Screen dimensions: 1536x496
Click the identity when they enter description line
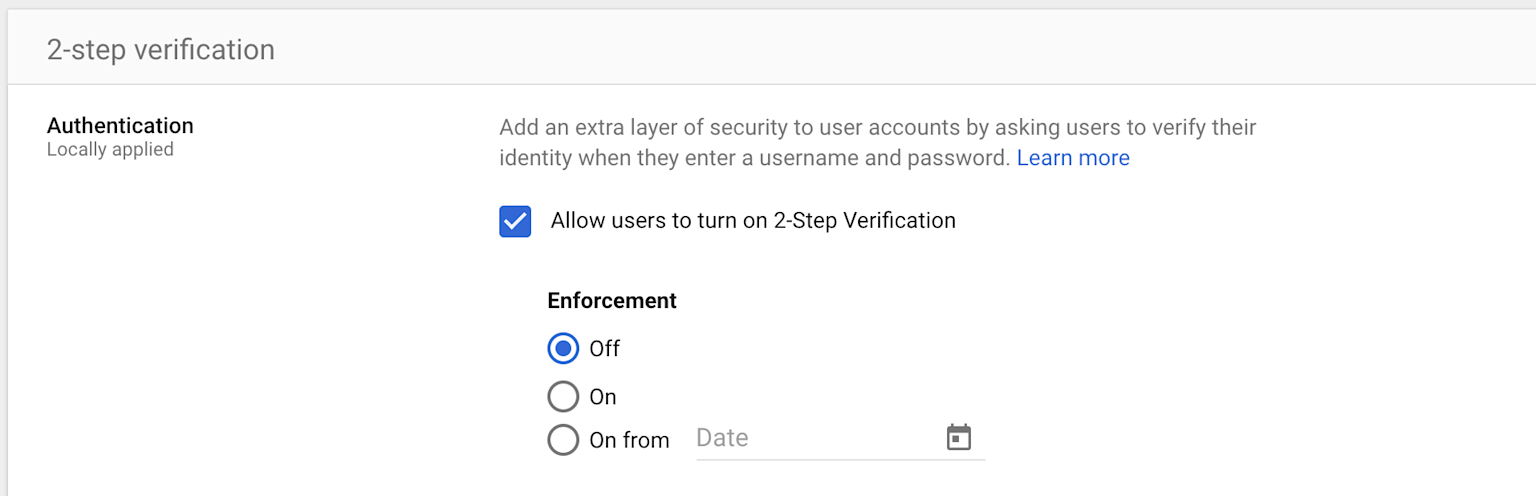click(x=754, y=158)
